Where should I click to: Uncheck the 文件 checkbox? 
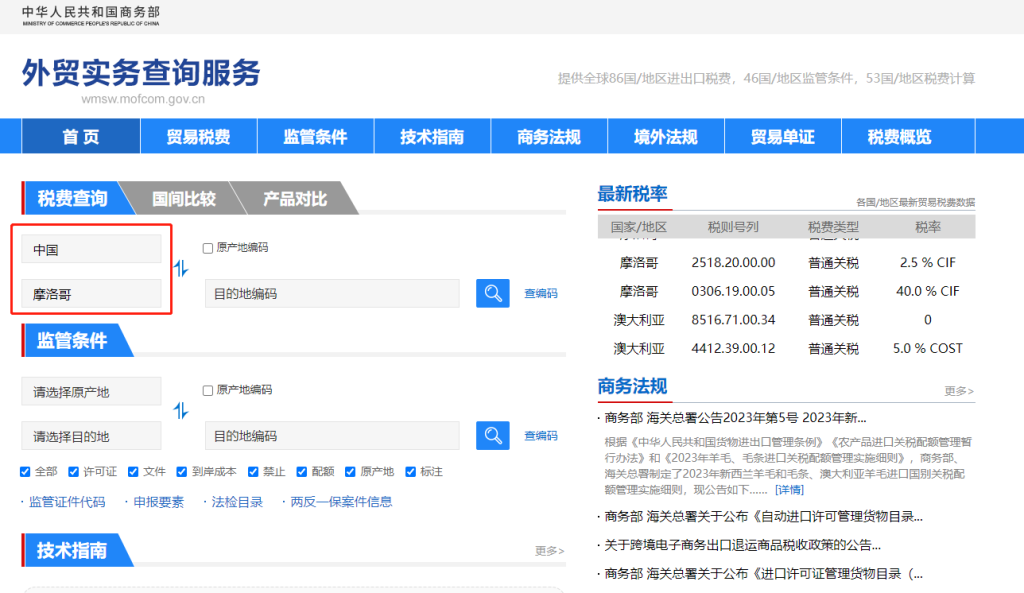tap(133, 472)
